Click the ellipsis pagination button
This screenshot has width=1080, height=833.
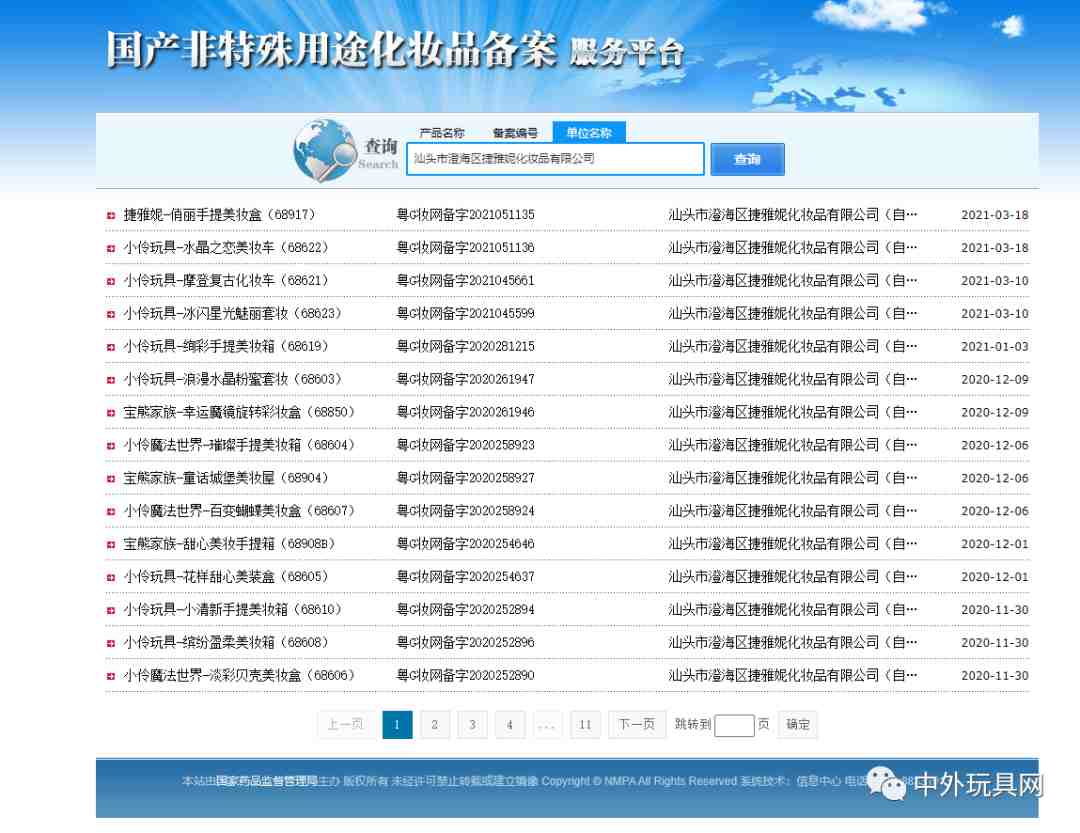pos(547,725)
